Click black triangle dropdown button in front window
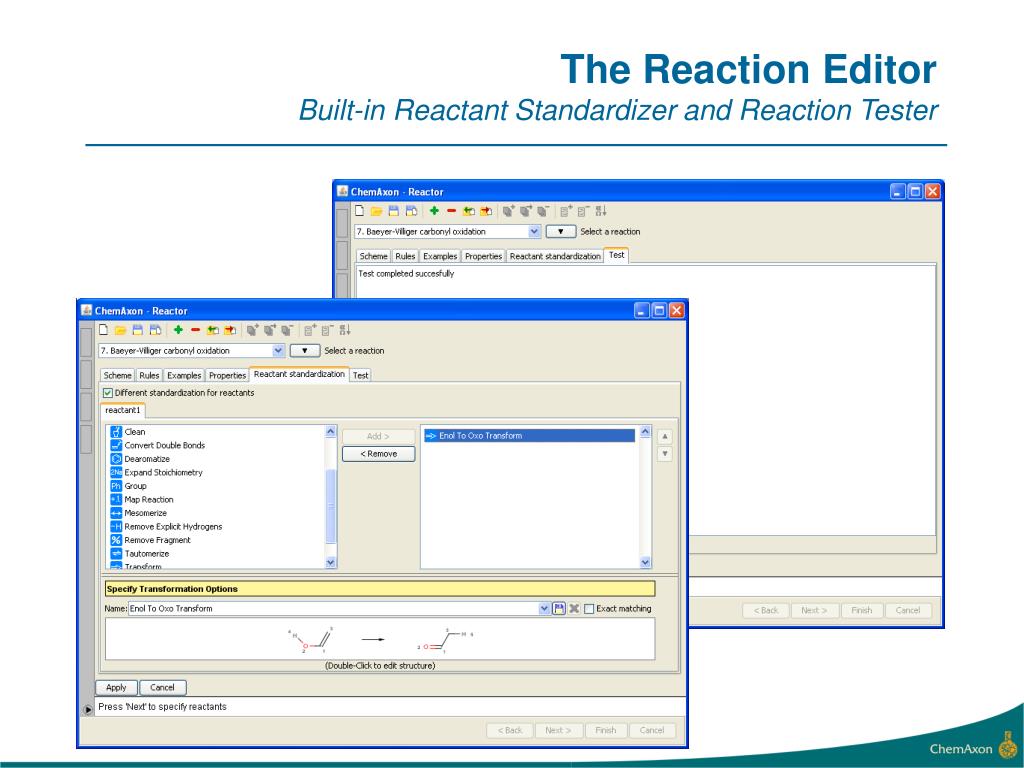1024x768 pixels. coord(304,351)
